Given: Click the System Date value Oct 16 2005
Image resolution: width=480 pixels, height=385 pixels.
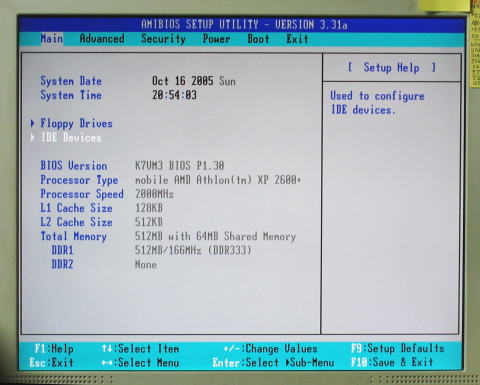Looking at the screenshot, I should click(x=183, y=81).
